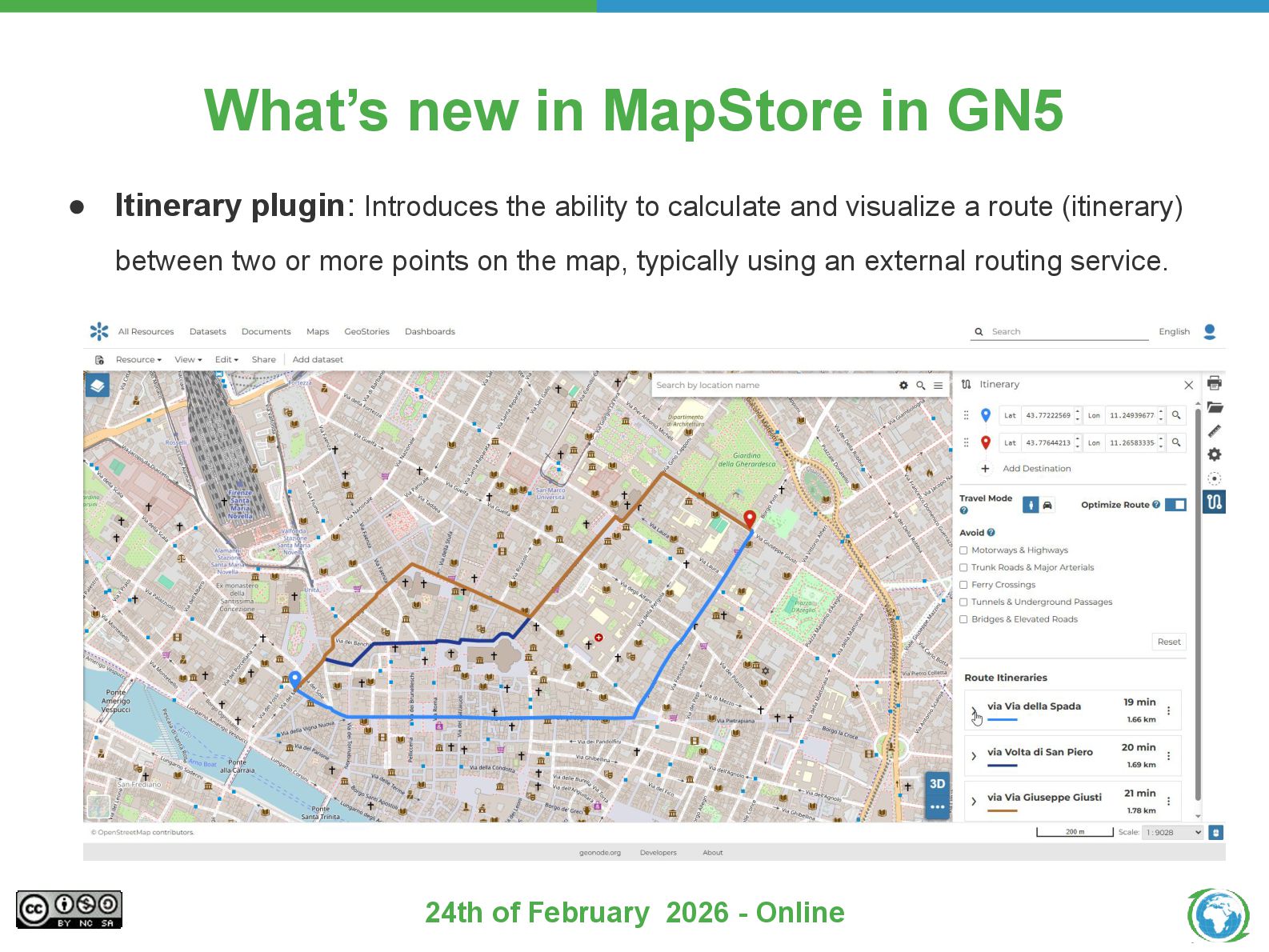Open the View dropdown menu

click(x=188, y=360)
